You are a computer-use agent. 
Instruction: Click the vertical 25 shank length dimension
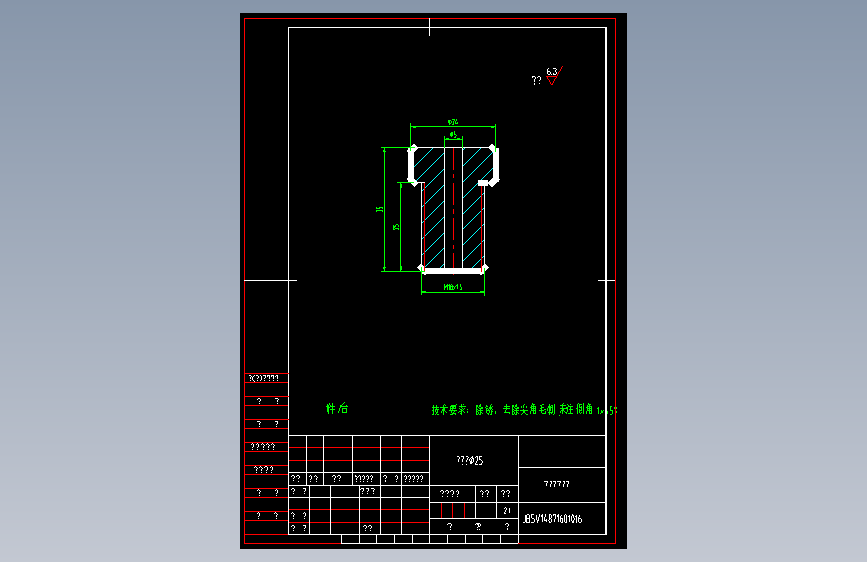(x=396, y=227)
